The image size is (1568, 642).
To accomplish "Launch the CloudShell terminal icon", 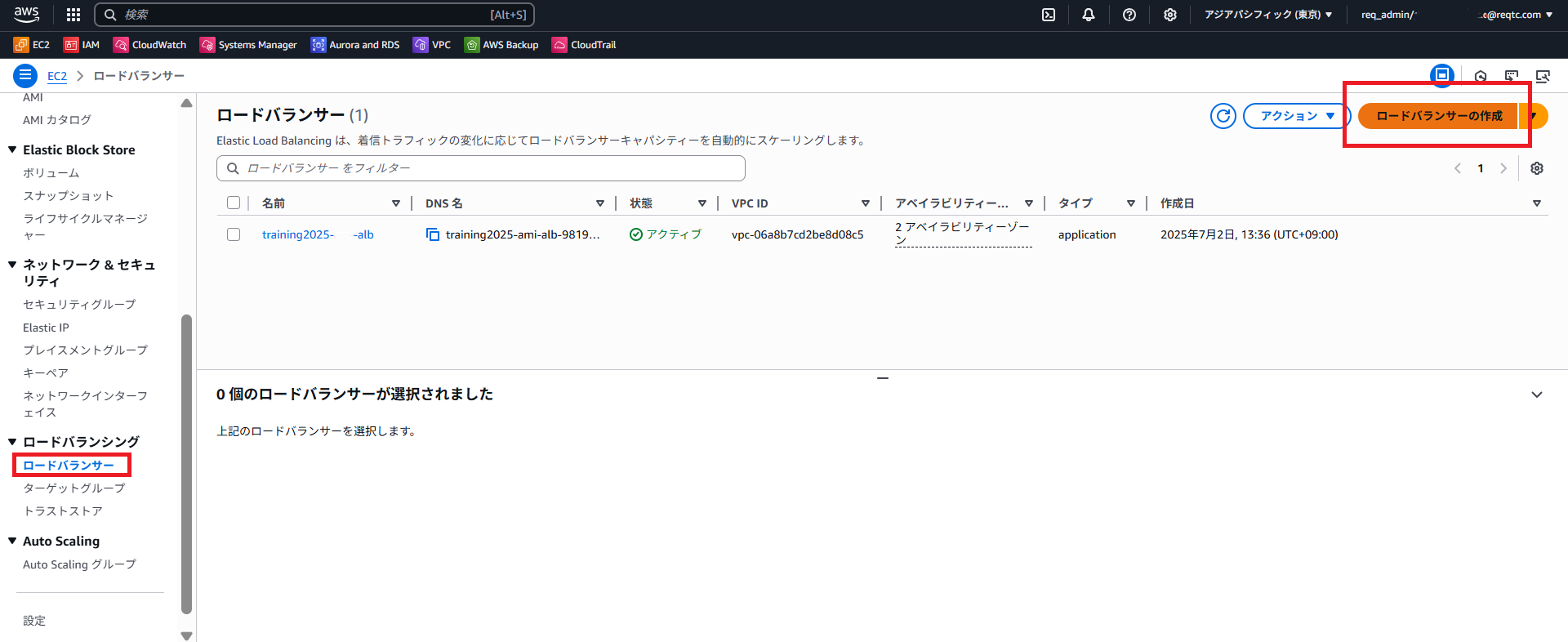I will pos(1049,15).
